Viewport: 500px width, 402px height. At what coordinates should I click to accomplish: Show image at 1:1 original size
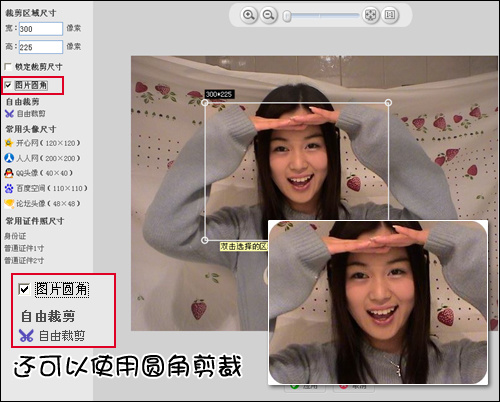coord(390,15)
